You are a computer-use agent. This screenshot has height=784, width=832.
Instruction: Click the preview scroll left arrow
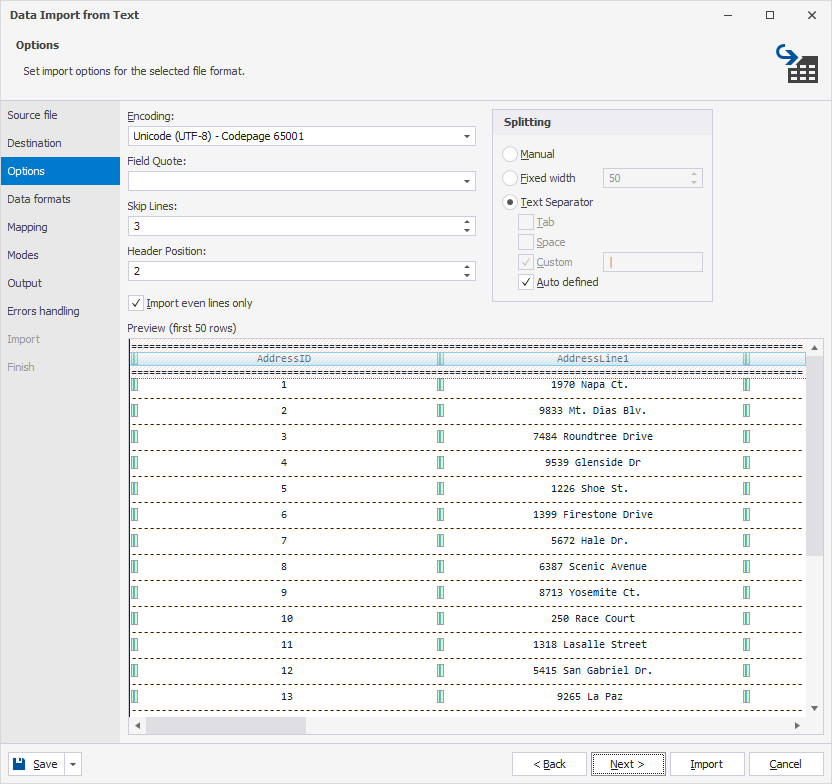click(137, 726)
